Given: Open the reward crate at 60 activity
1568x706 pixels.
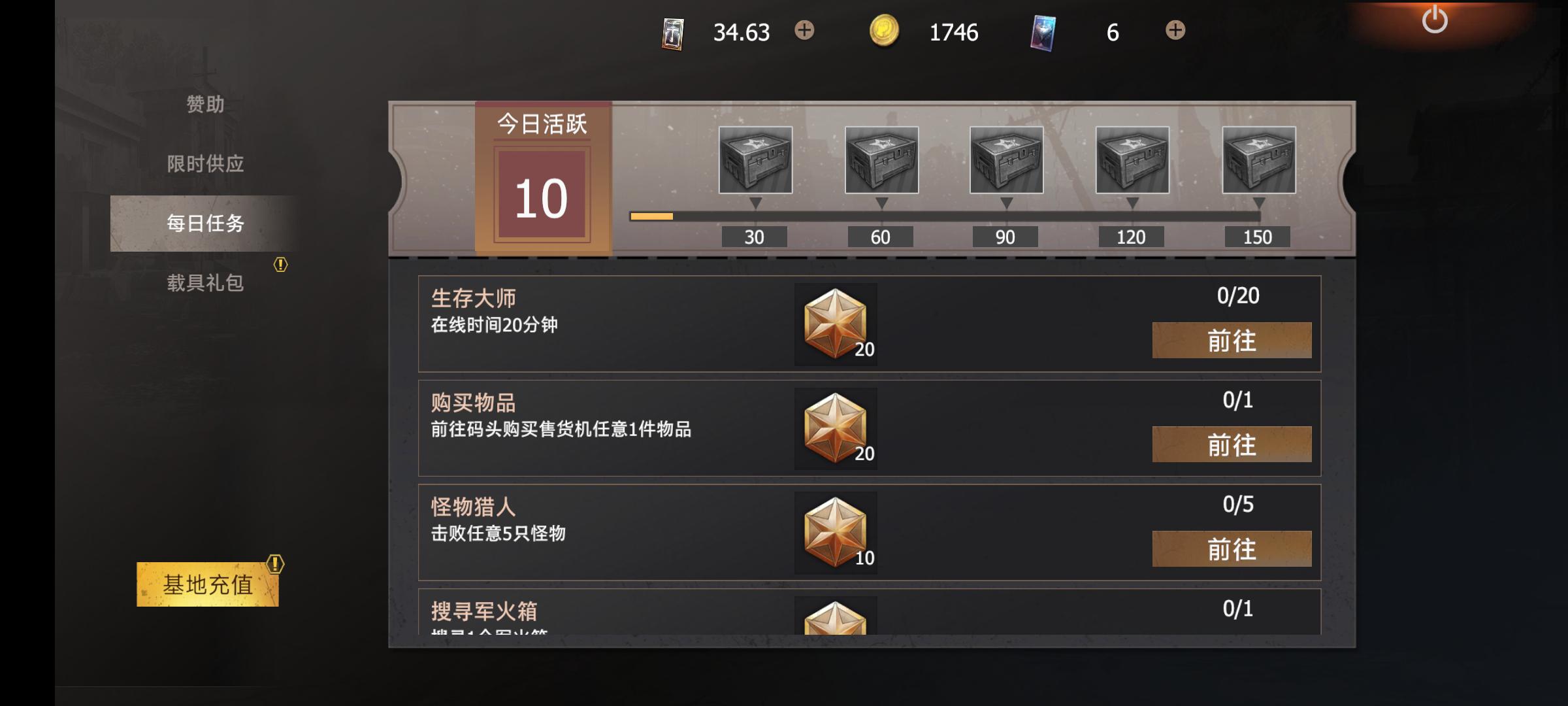Looking at the screenshot, I should [x=881, y=160].
